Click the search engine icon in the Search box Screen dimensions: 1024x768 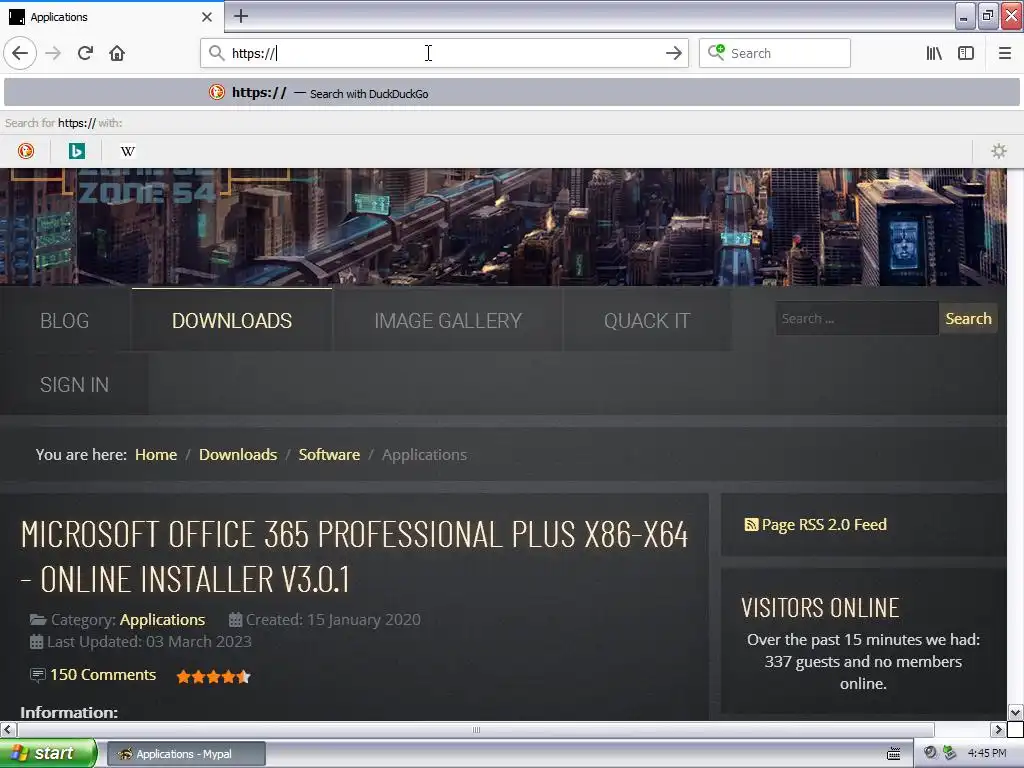tap(716, 52)
